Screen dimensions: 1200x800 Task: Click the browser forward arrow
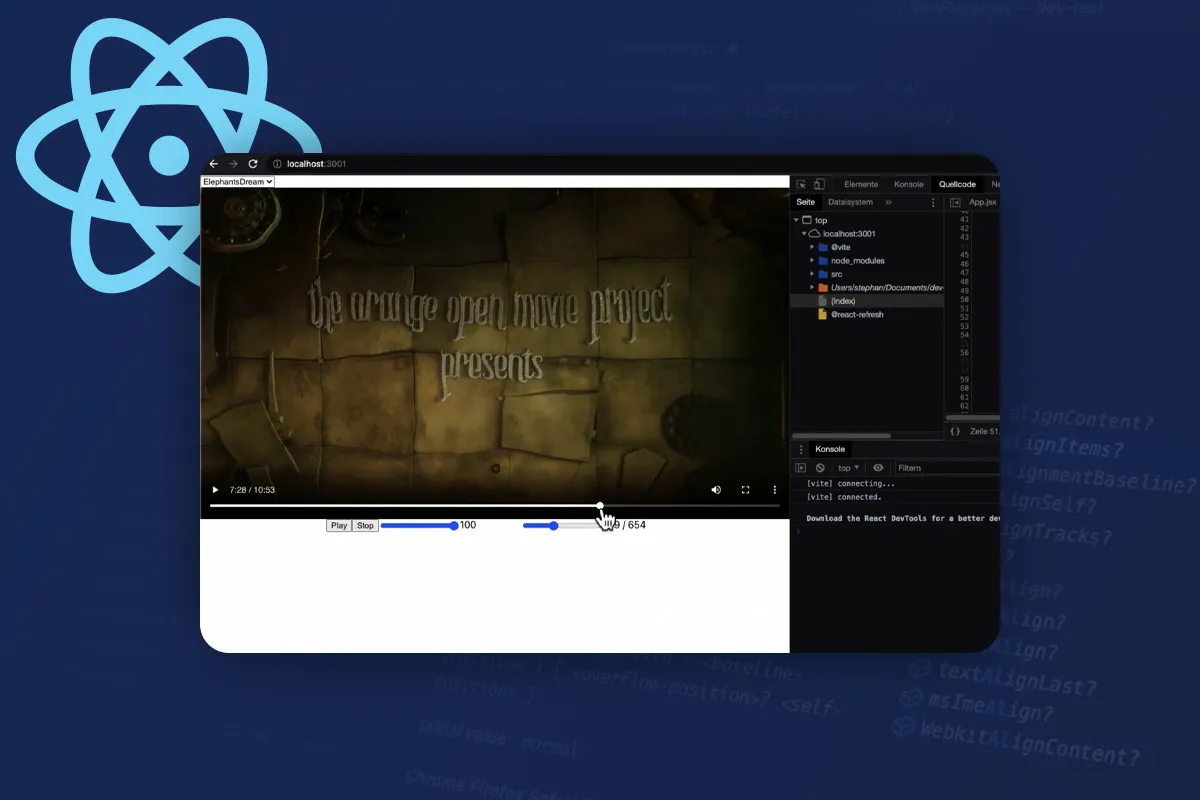click(x=233, y=164)
